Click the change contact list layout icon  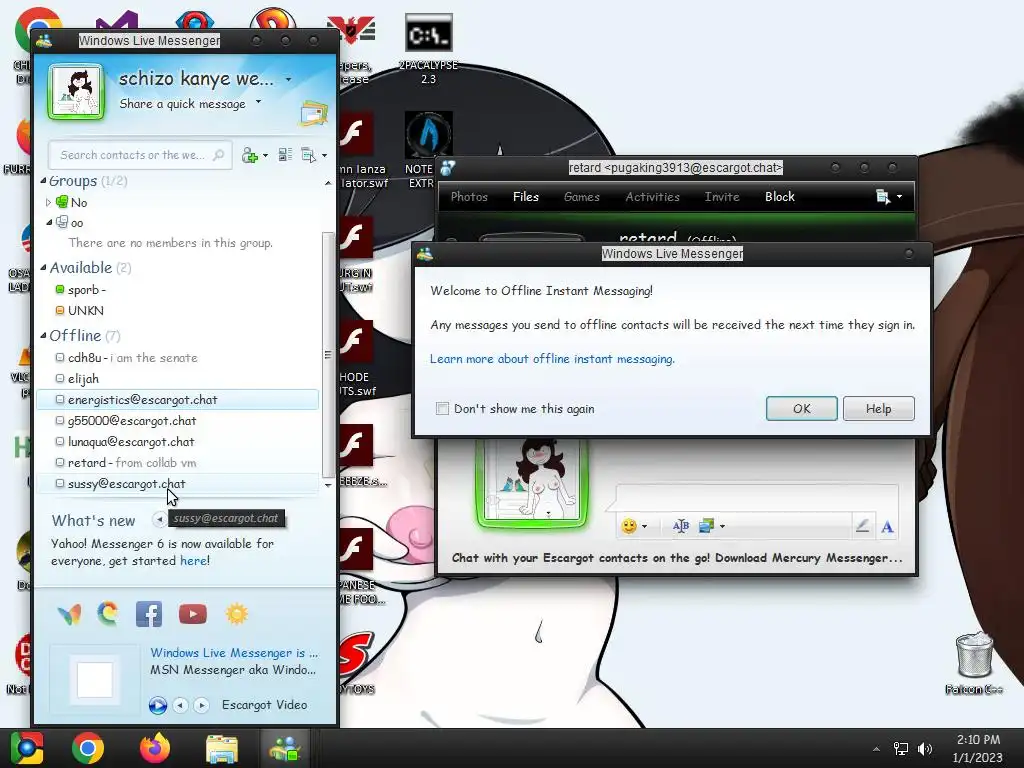tap(285, 155)
